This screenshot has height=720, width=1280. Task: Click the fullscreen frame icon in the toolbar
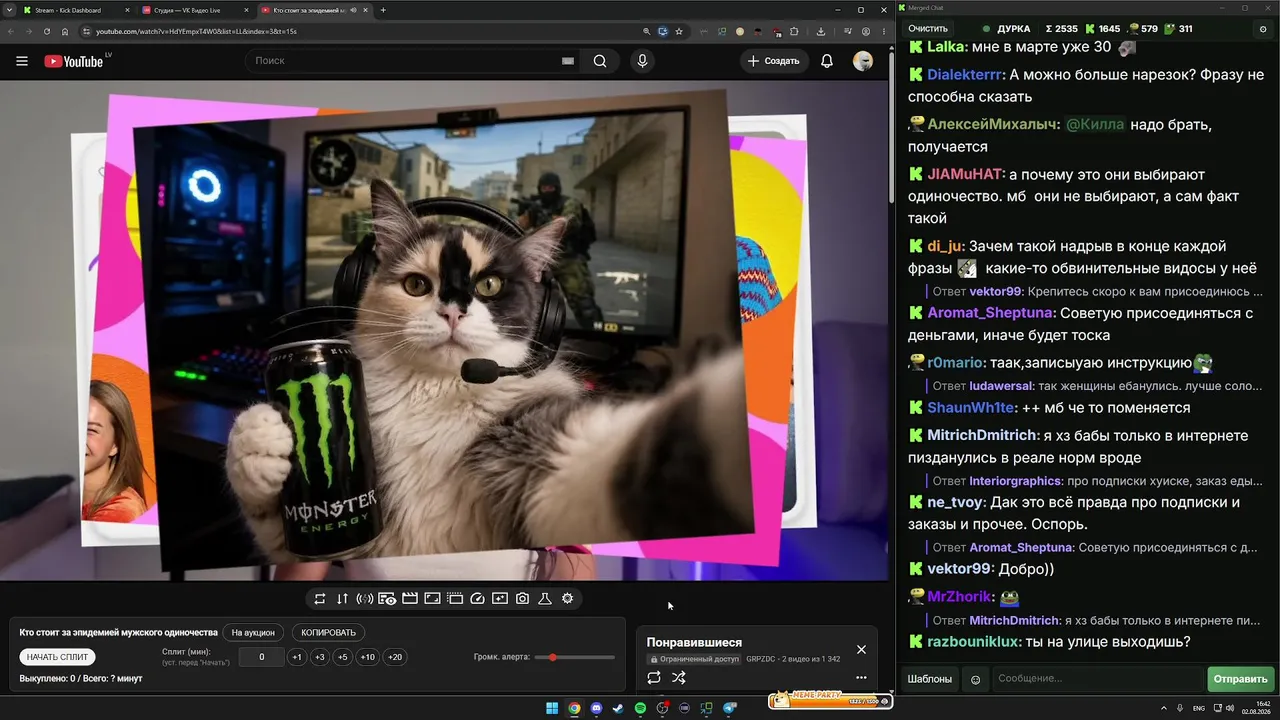coord(432,598)
